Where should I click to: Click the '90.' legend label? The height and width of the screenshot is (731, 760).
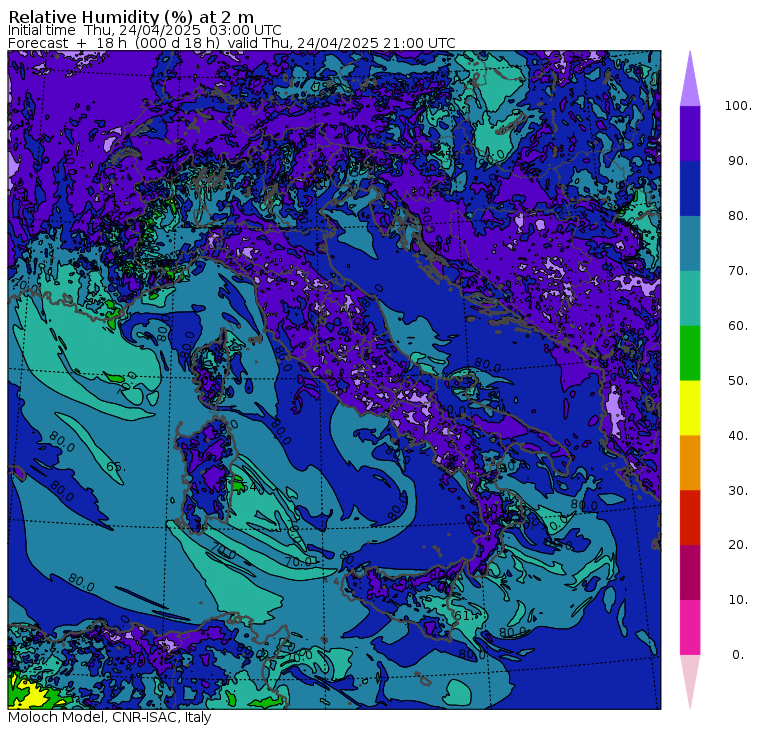738,160
